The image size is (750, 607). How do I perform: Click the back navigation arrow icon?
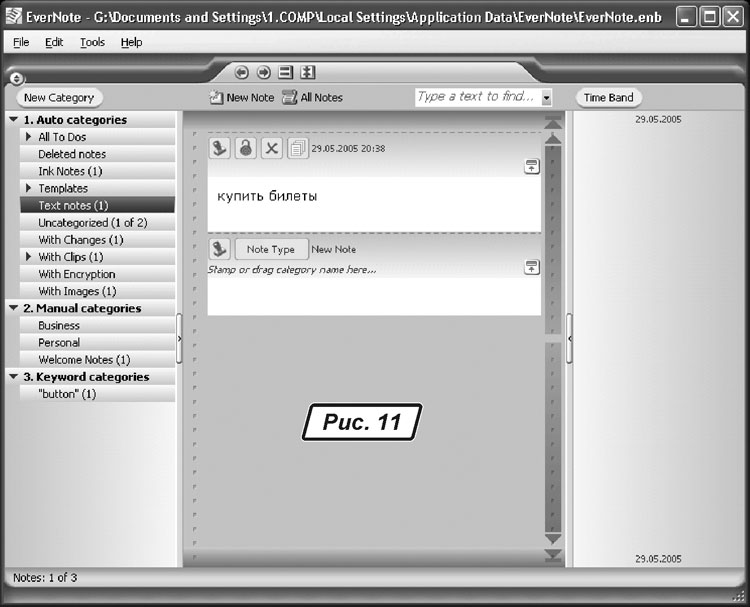241,72
